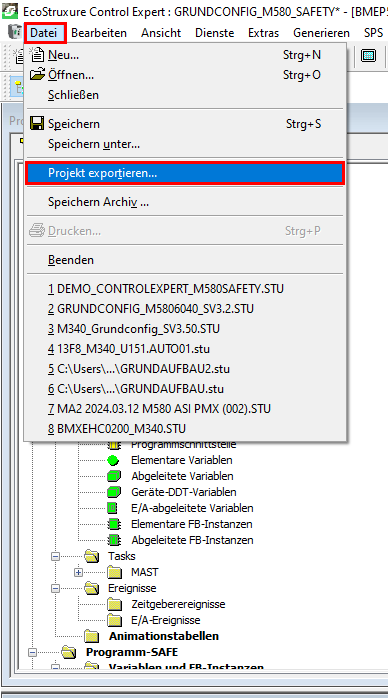Click the E/A-Ereignisse folder icon
The height and width of the screenshot is (698, 388).
coord(114,620)
